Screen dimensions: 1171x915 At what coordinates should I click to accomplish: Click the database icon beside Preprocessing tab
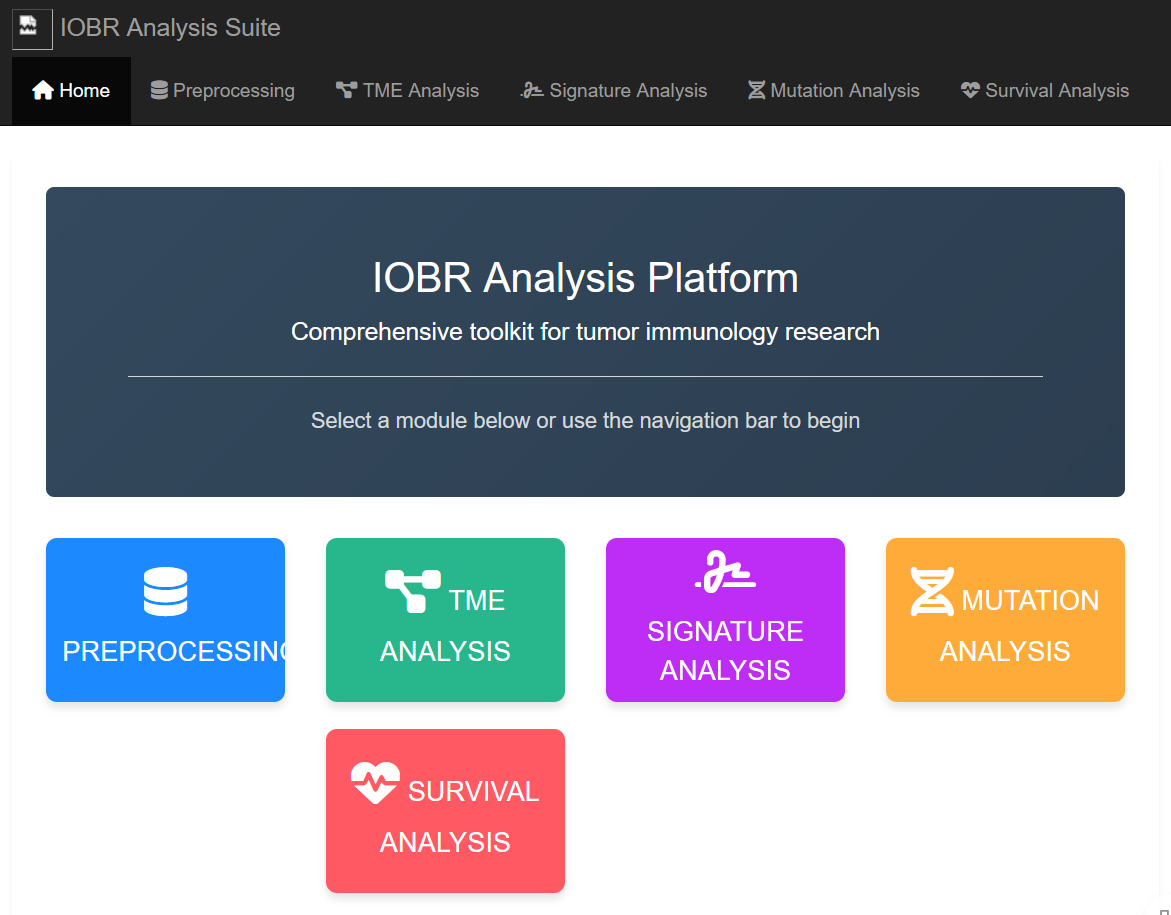159,90
